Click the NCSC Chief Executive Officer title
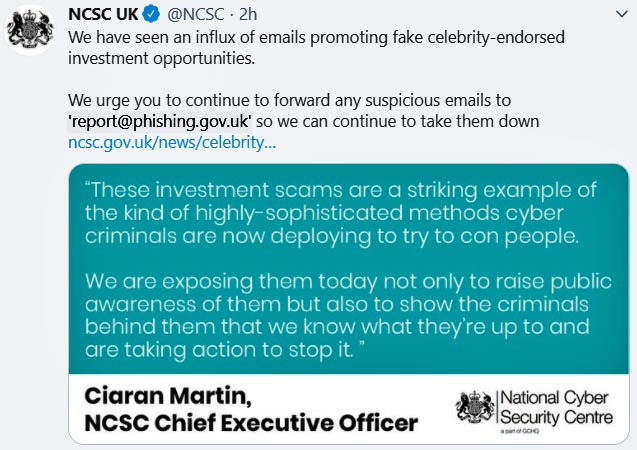637x450 pixels. (251, 423)
